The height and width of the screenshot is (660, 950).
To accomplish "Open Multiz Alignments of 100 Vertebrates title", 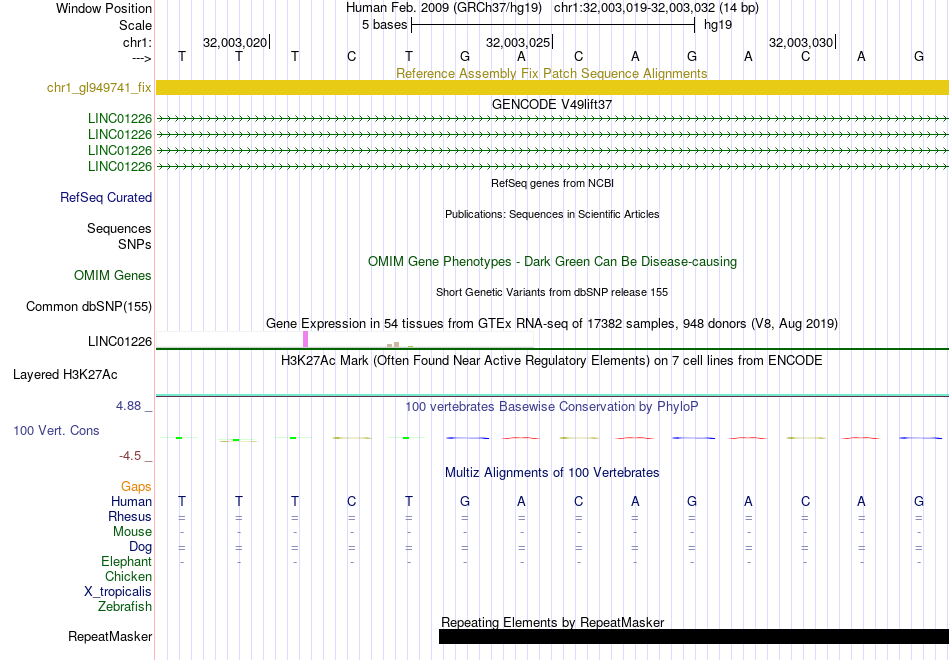I will (552, 473).
